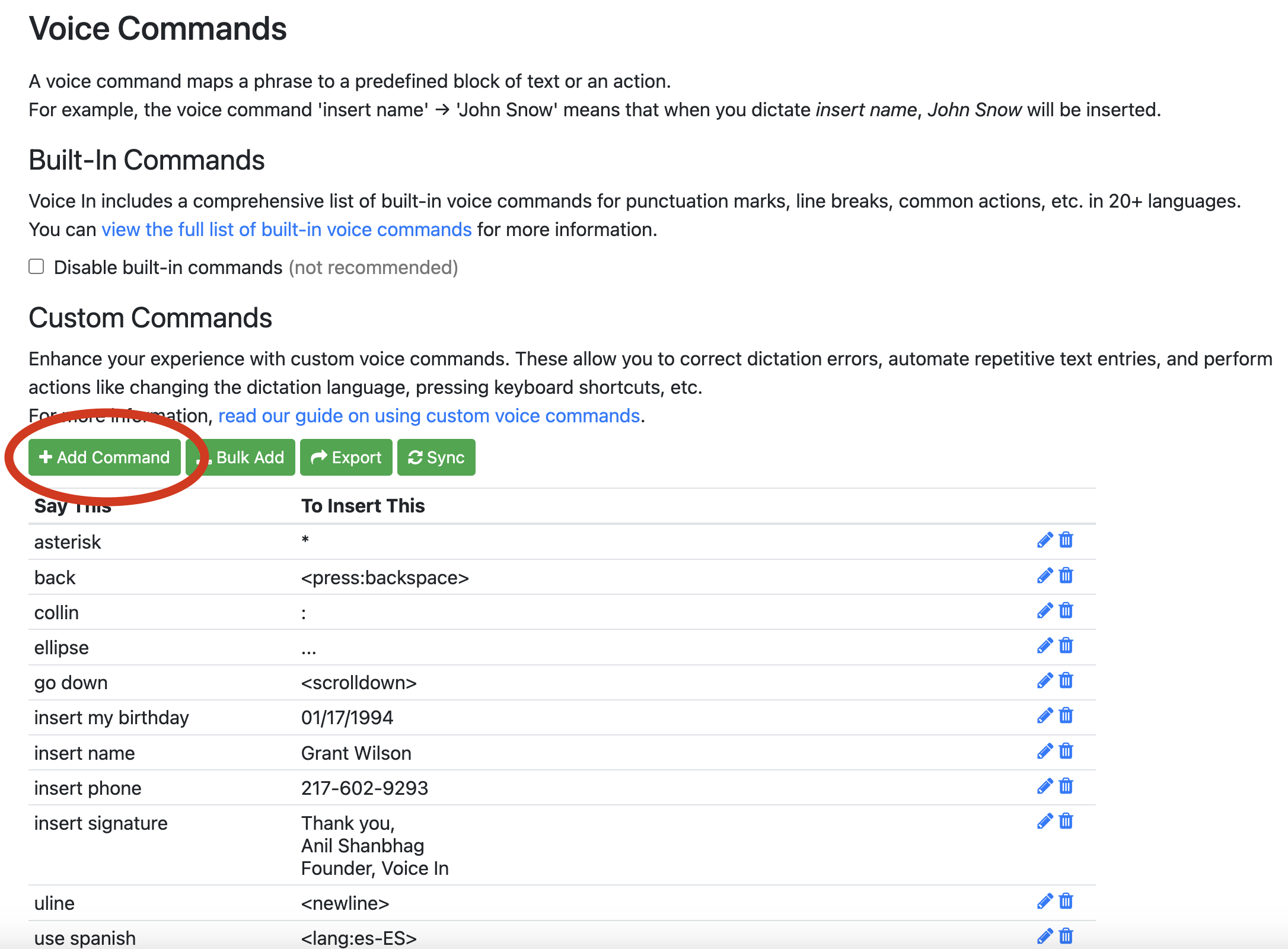Edit the ellipse command
The width and height of the screenshot is (1288, 949).
click(x=1044, y=646)
